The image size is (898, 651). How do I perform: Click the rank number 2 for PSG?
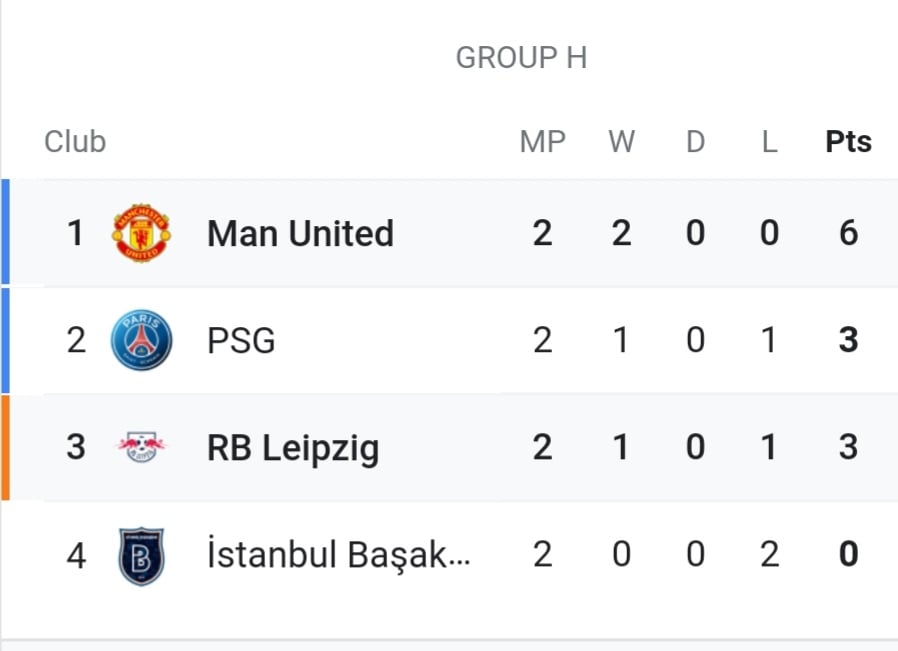[76, 340]
